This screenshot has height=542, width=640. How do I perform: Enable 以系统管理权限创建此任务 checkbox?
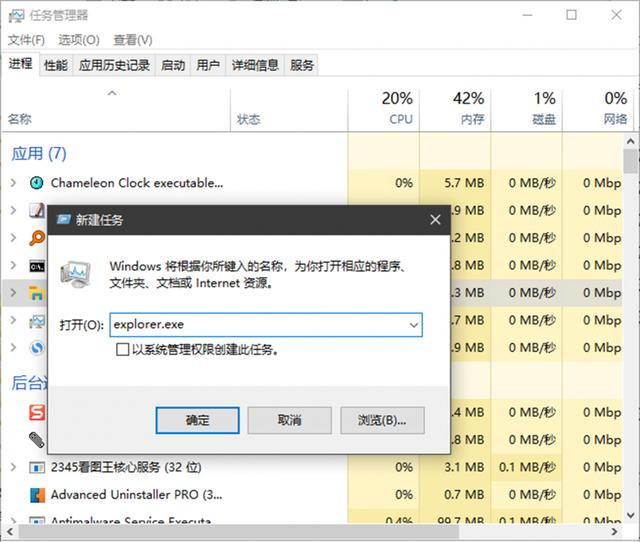tap(122, 350)
